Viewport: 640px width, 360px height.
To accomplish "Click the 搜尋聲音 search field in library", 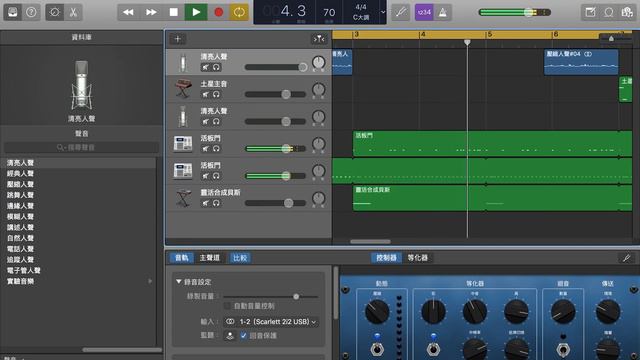I will [81, 147].
